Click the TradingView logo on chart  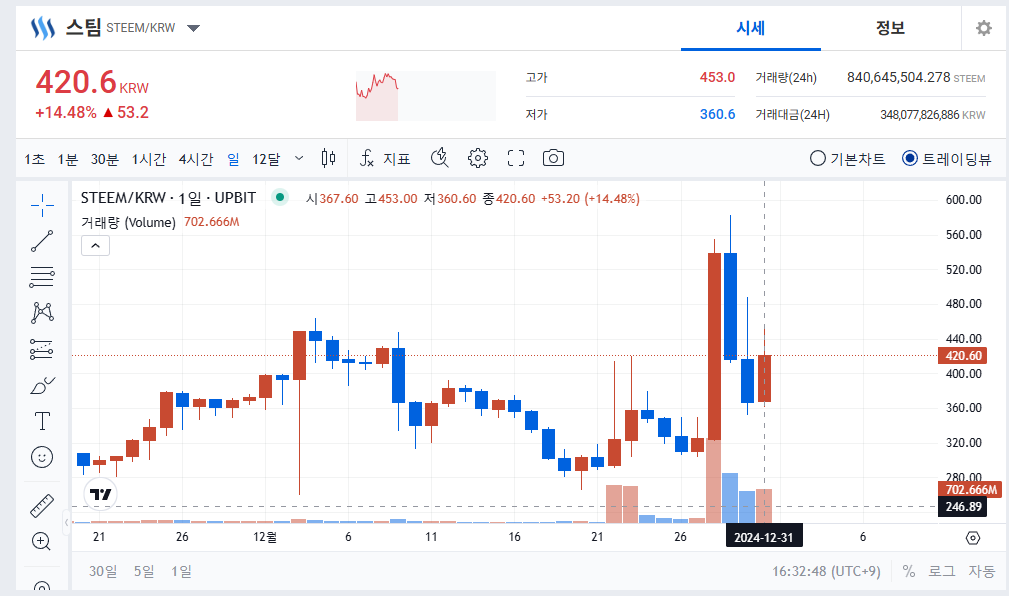(100, 494)
